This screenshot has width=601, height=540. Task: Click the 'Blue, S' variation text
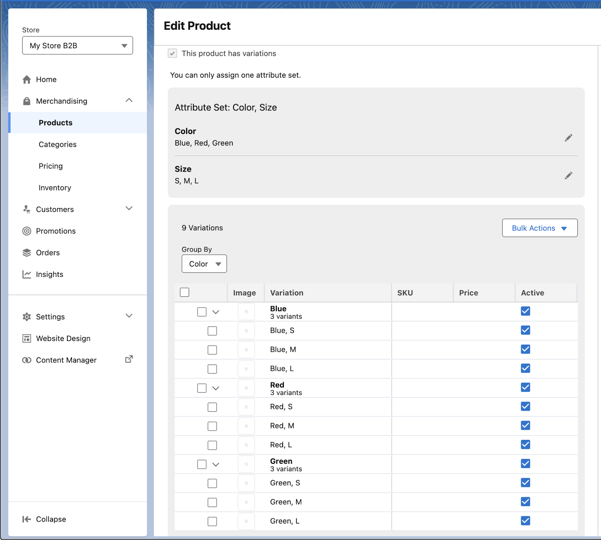pyautogui.click(x=282, y=330)
